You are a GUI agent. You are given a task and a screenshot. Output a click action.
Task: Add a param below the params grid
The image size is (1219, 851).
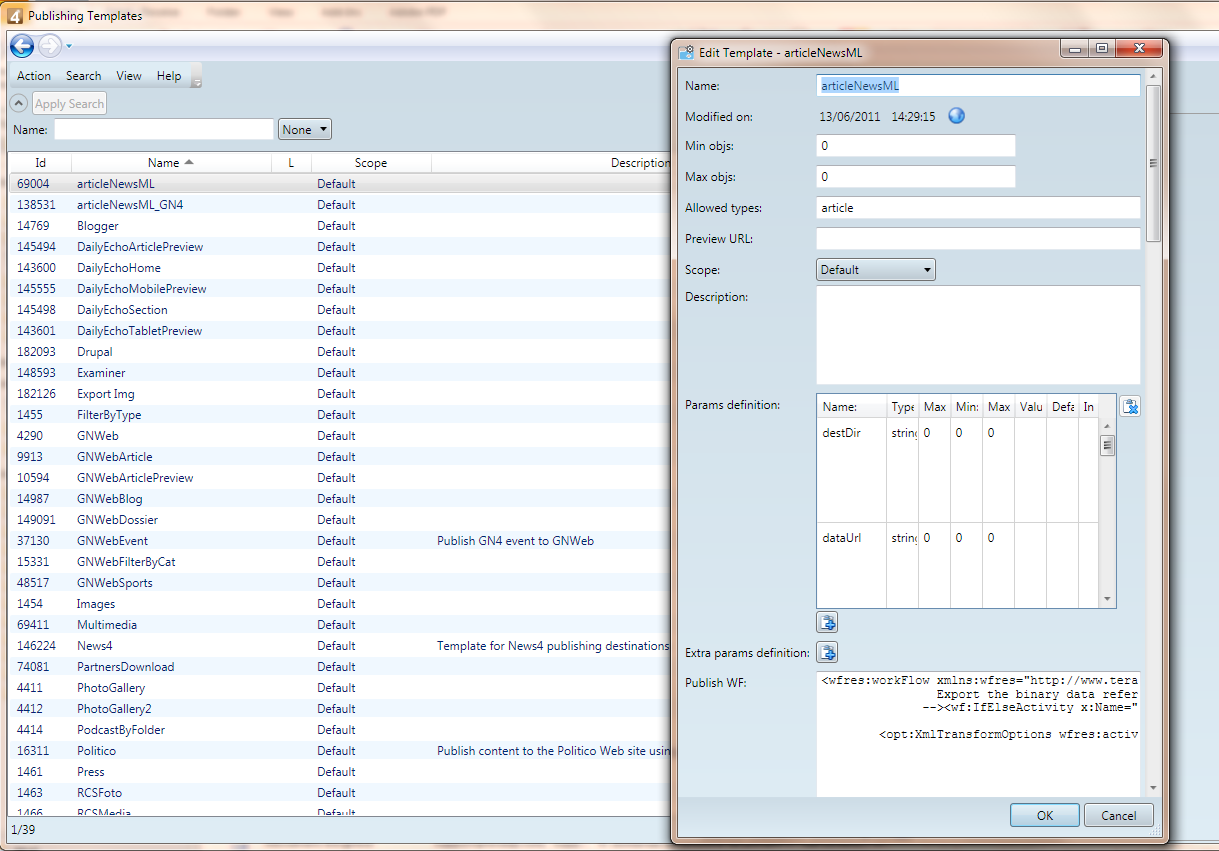827,622
